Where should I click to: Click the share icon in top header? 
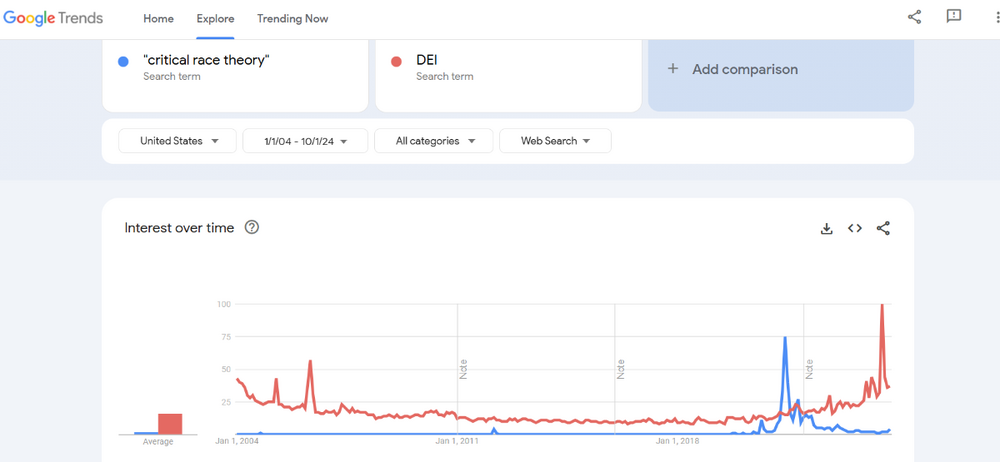pyautogui.click(x=914, y=17)
